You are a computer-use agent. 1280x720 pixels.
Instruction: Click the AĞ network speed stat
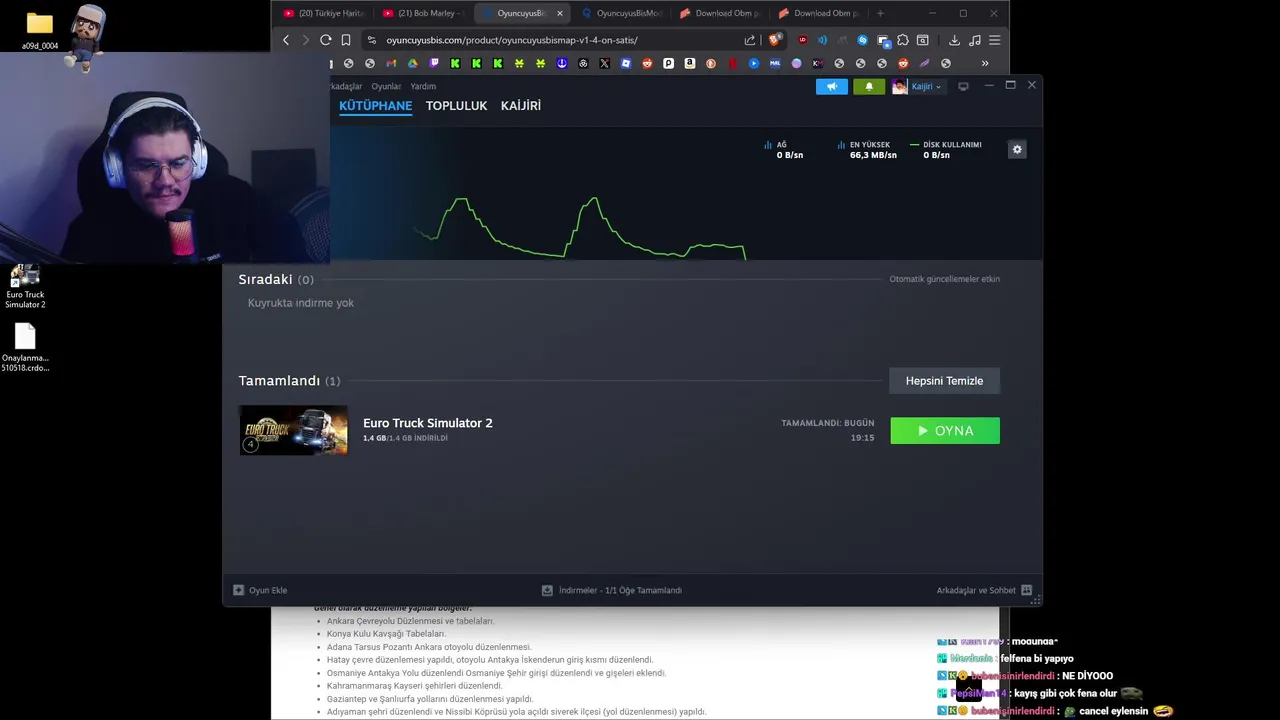pos(783,150)
